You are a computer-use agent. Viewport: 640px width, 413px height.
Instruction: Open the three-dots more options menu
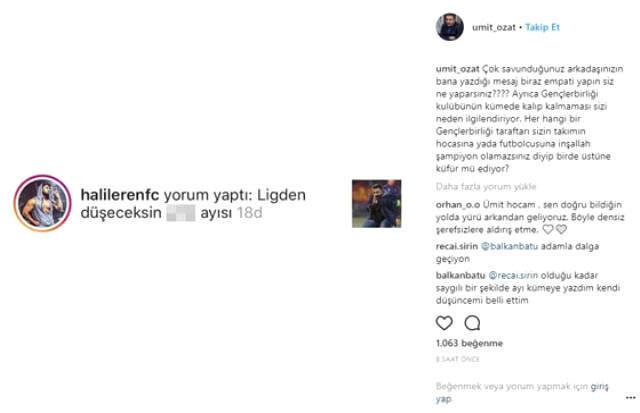coord(631,397)
